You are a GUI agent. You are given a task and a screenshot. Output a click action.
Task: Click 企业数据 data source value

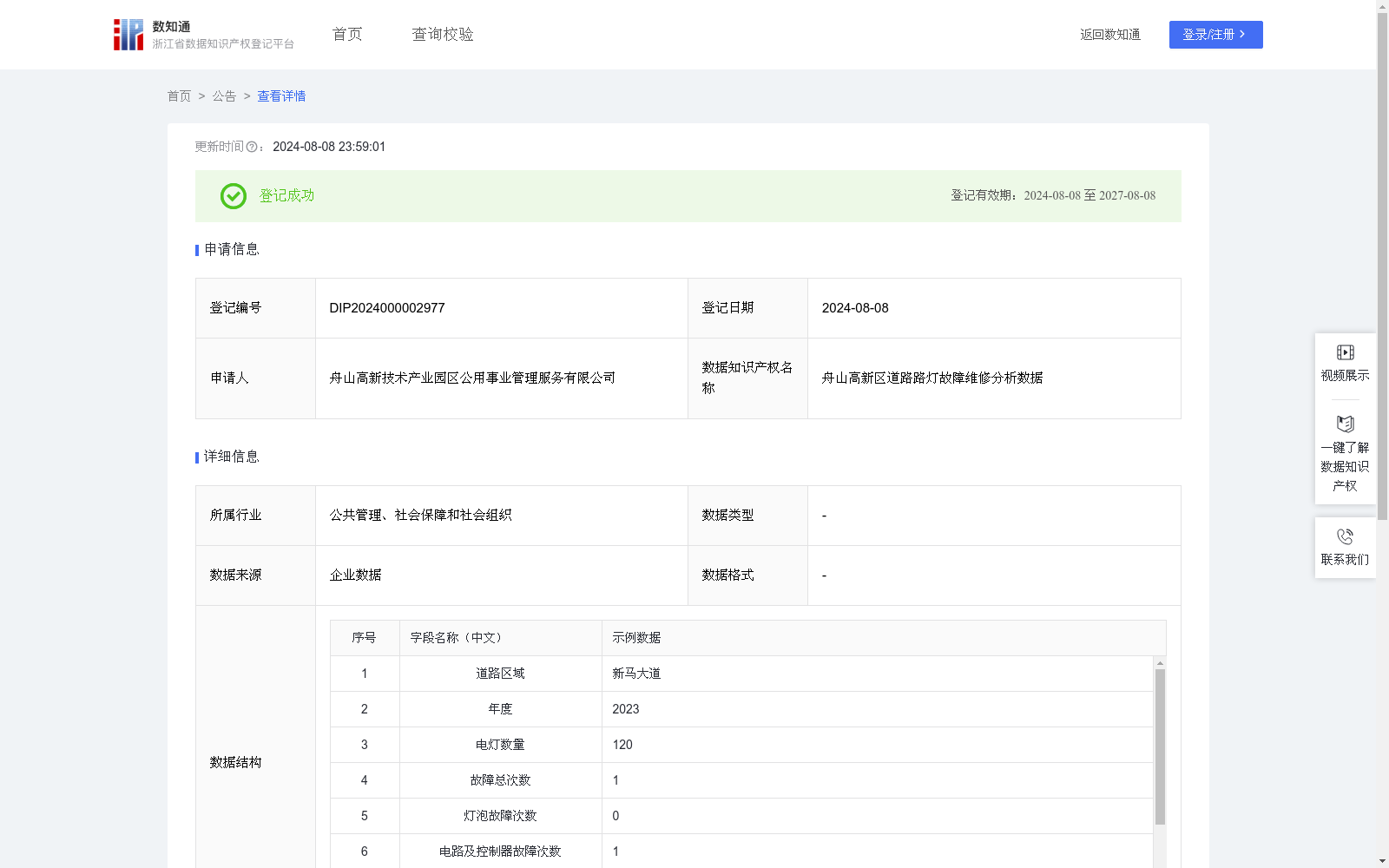point(355,575)
